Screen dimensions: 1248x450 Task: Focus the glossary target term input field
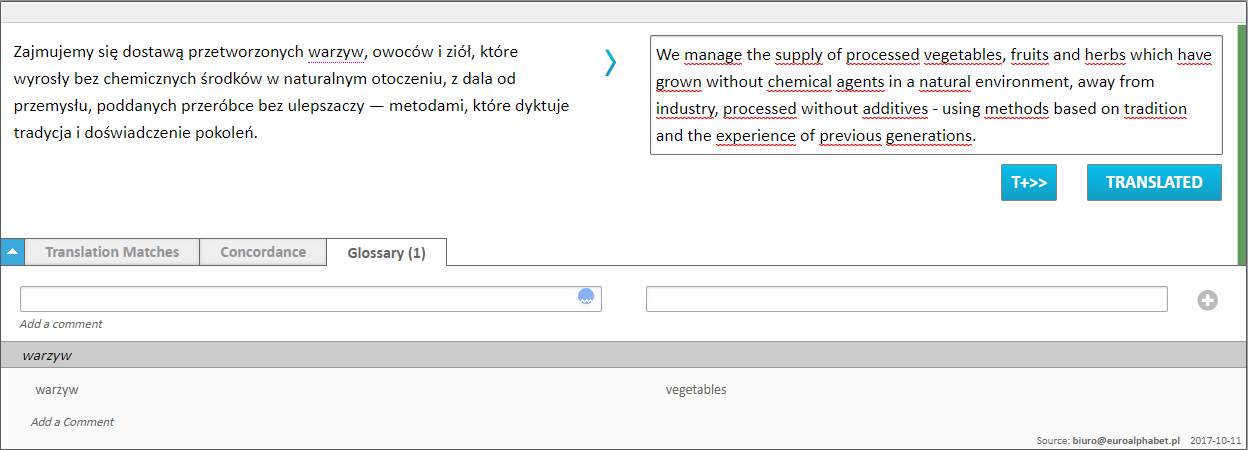[x=906, y=299]
